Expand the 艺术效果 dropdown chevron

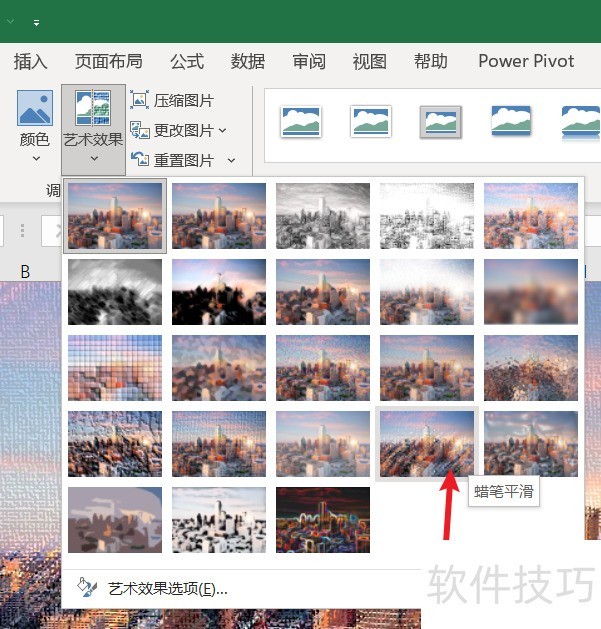click(94, 158)
